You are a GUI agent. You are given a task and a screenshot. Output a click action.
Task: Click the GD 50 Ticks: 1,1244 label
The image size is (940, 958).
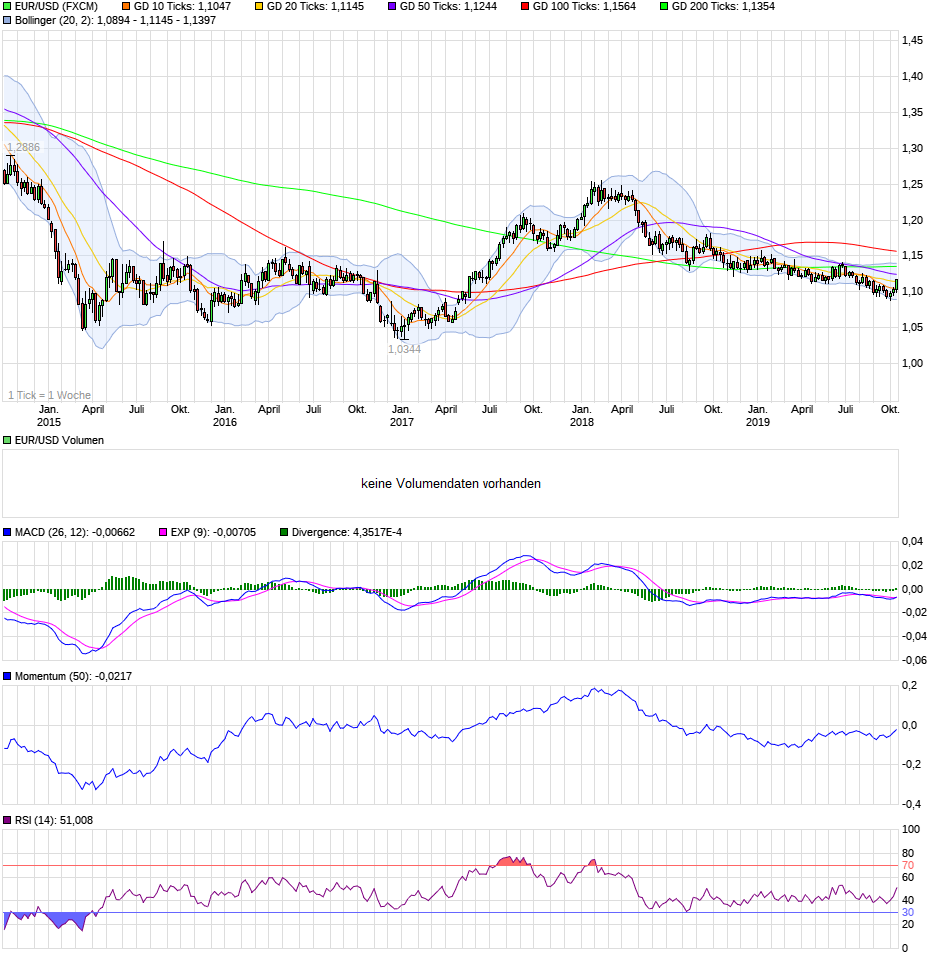(x=448, y=6)
